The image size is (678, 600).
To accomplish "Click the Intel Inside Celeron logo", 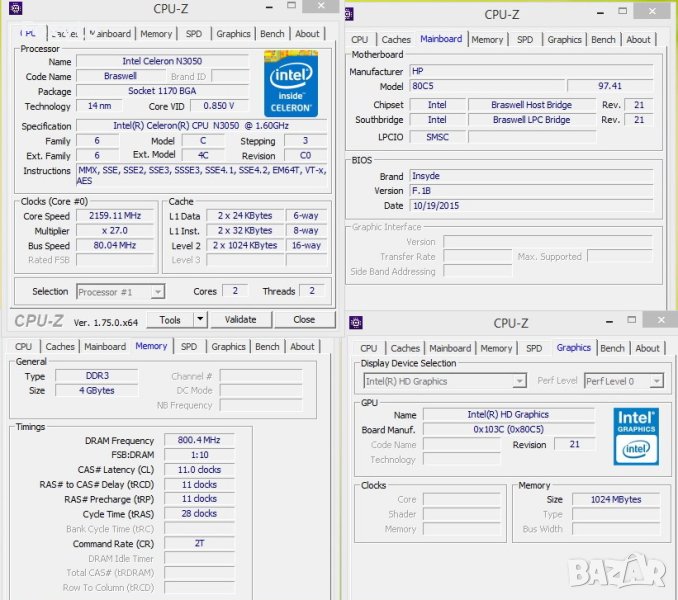I will (x=291, y=83).
